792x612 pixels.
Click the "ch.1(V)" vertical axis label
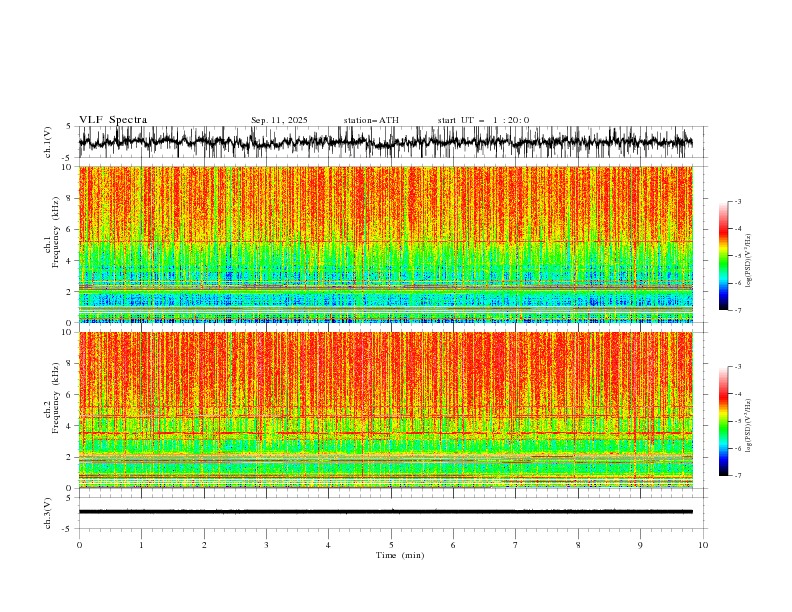click(48, 142)
